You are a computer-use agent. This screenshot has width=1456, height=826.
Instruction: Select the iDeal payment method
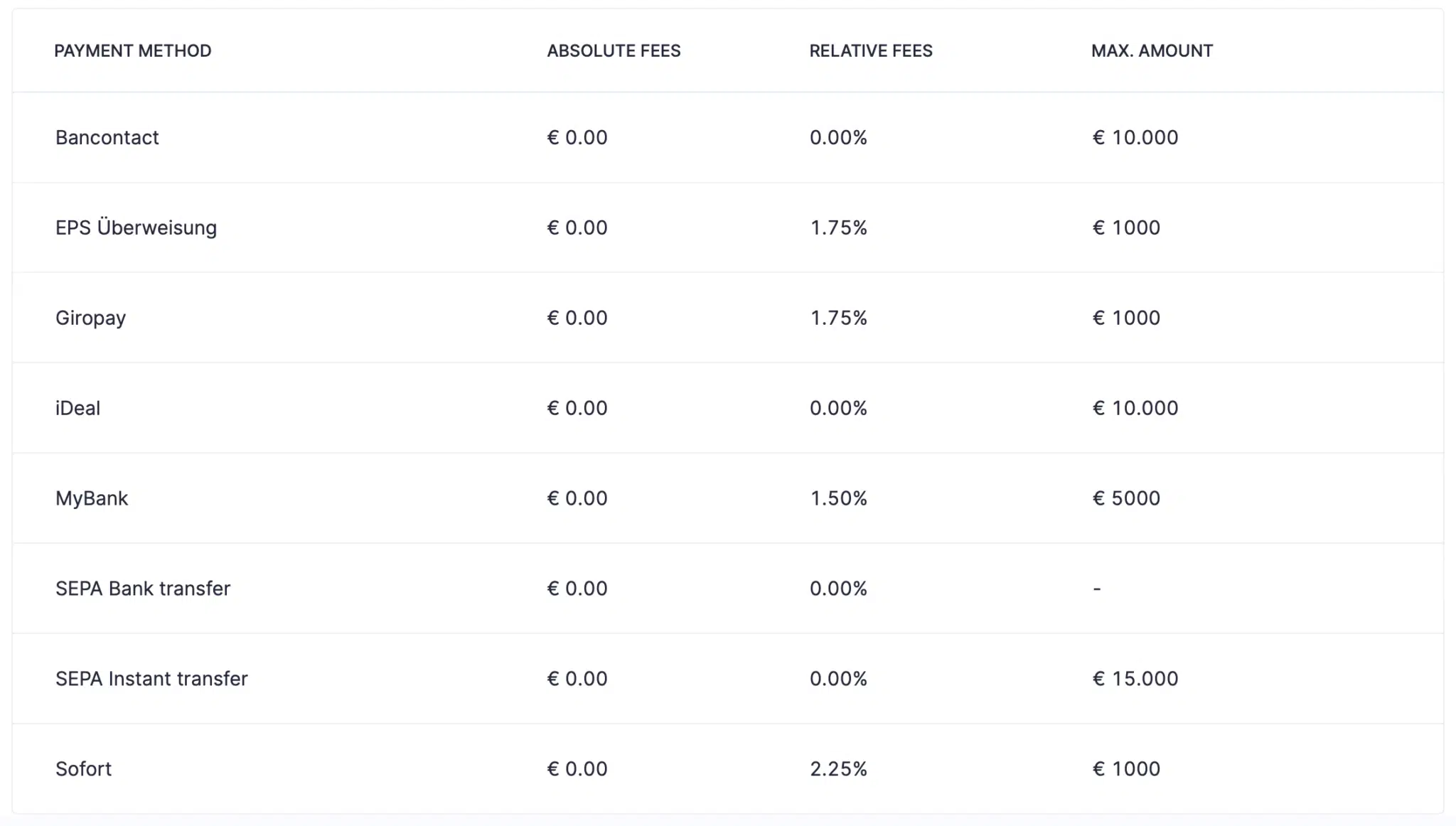pyautogui.click(x=728, y=408)
